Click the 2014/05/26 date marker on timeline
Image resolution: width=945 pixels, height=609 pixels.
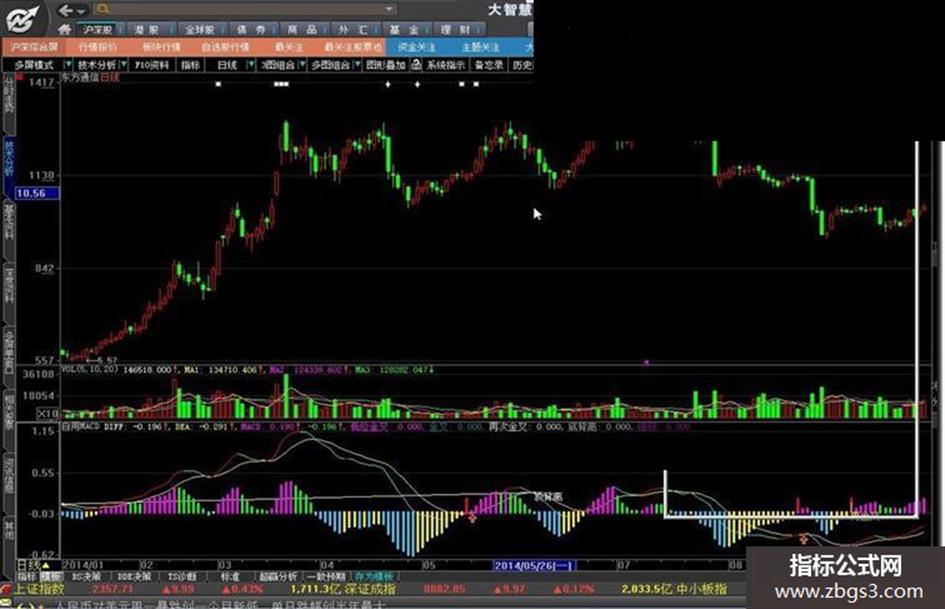(x=533, y=565)
